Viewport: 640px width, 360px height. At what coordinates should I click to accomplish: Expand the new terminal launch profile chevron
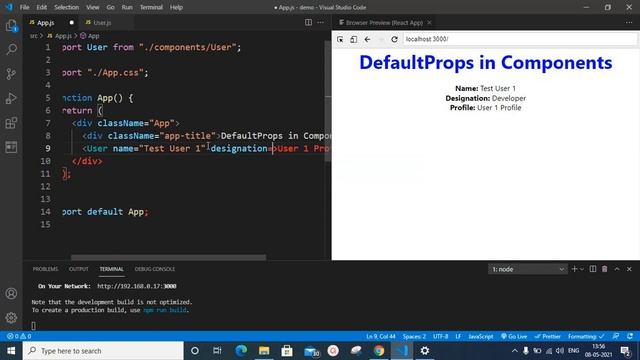(582, 269)
